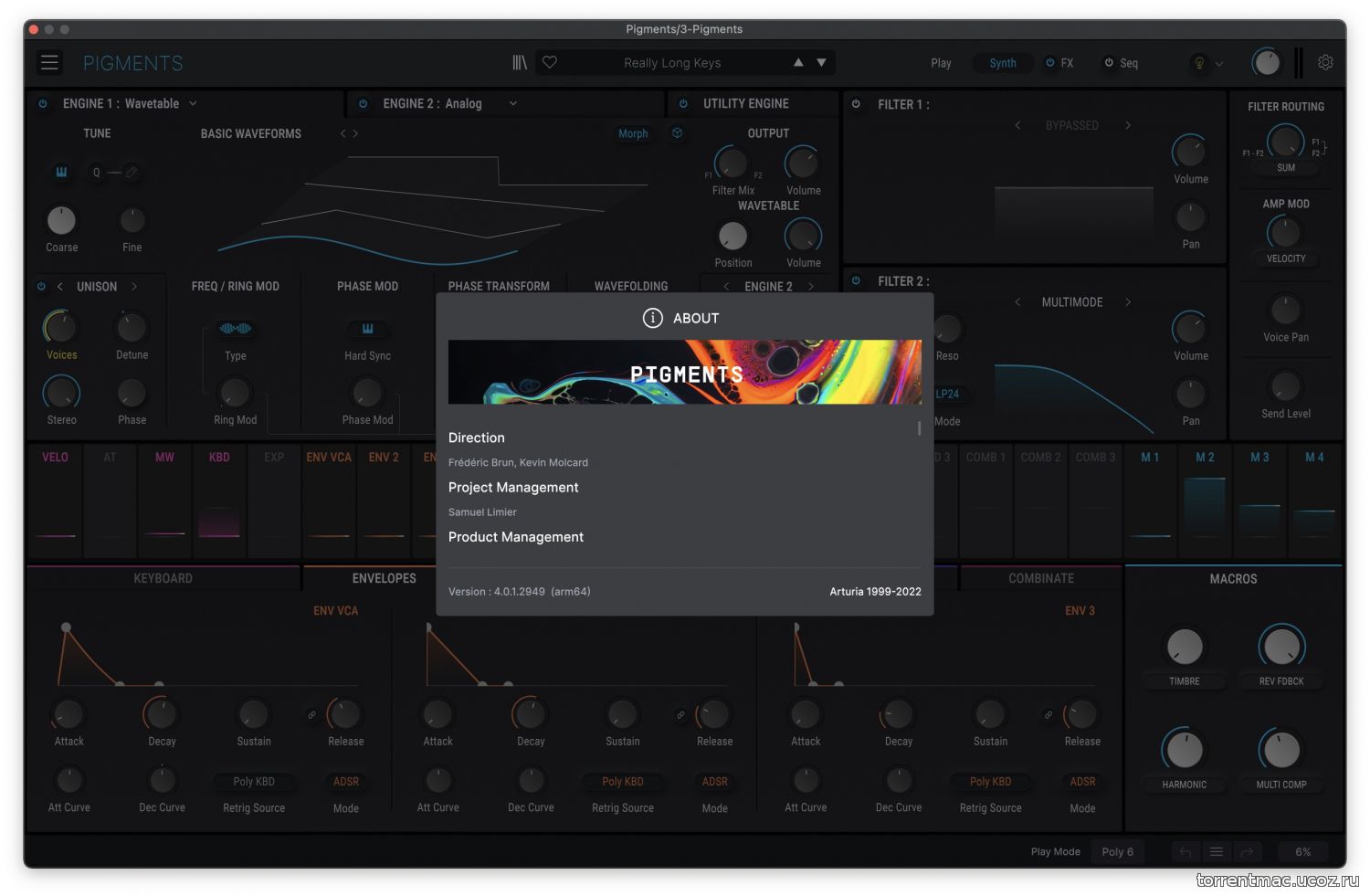Viewport: 1370px width, 896px height.
Task: Click right arrow beside MULTIMODE filter type
Action: (x=1128, y=302)
